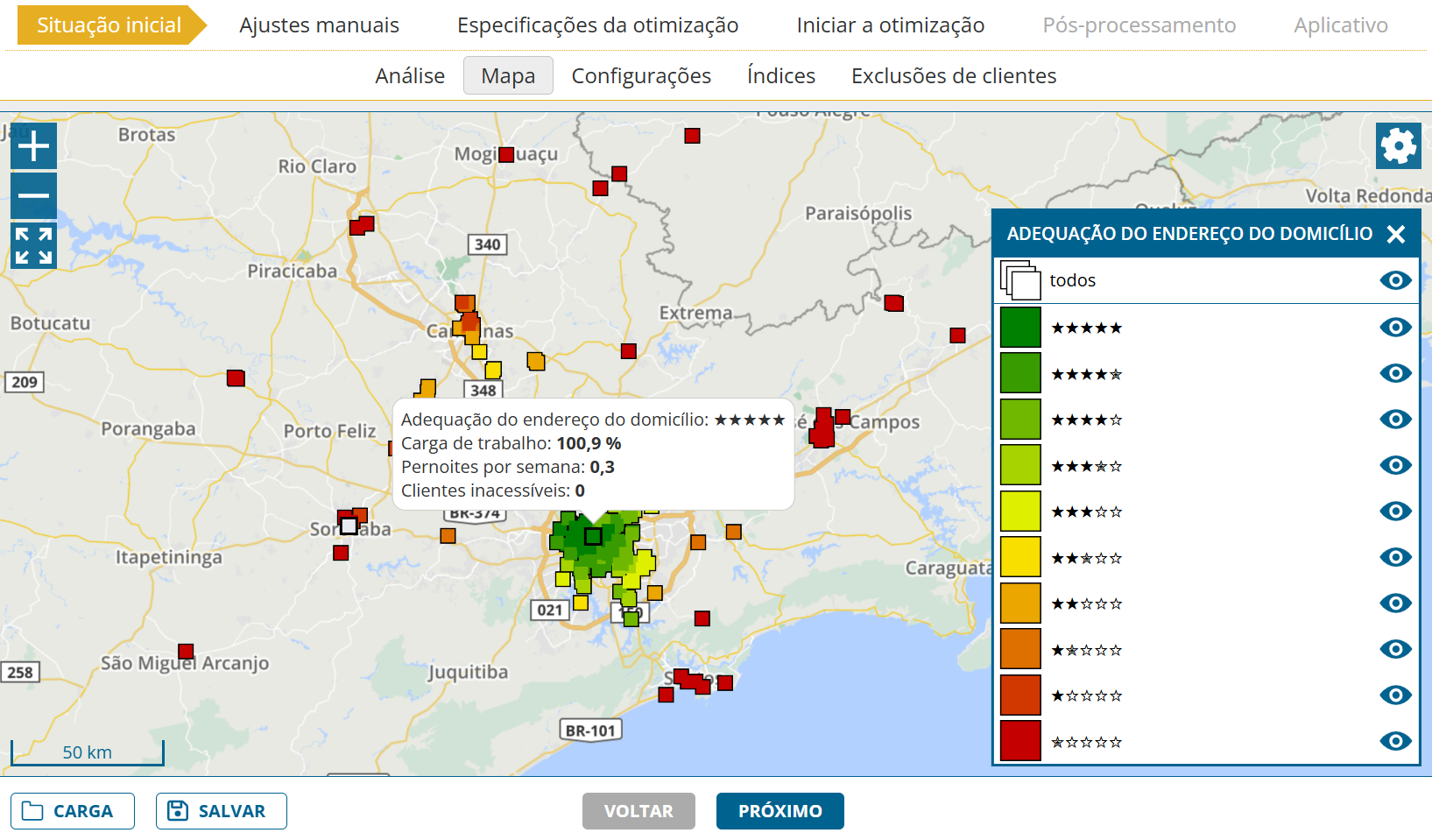This screenshot has height=840, width=1432.
Task: Switch to the Análise tab
Action: click(410, 76)
